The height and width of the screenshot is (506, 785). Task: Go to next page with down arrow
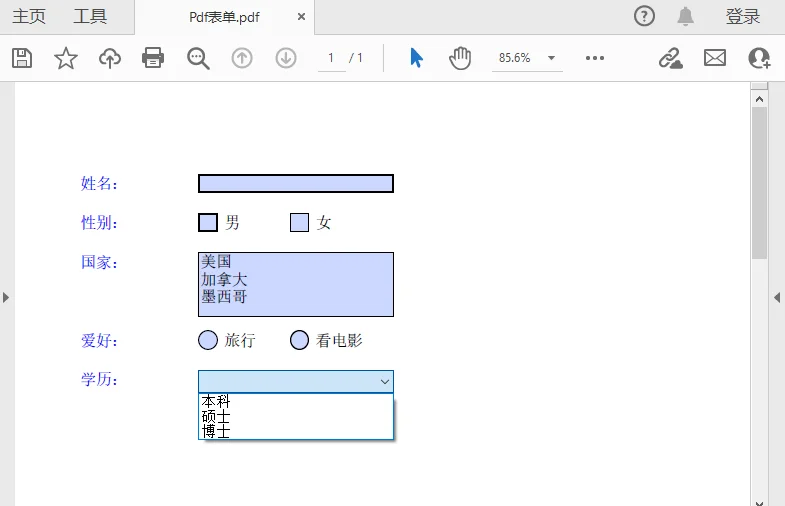click(x=286, y=58)
